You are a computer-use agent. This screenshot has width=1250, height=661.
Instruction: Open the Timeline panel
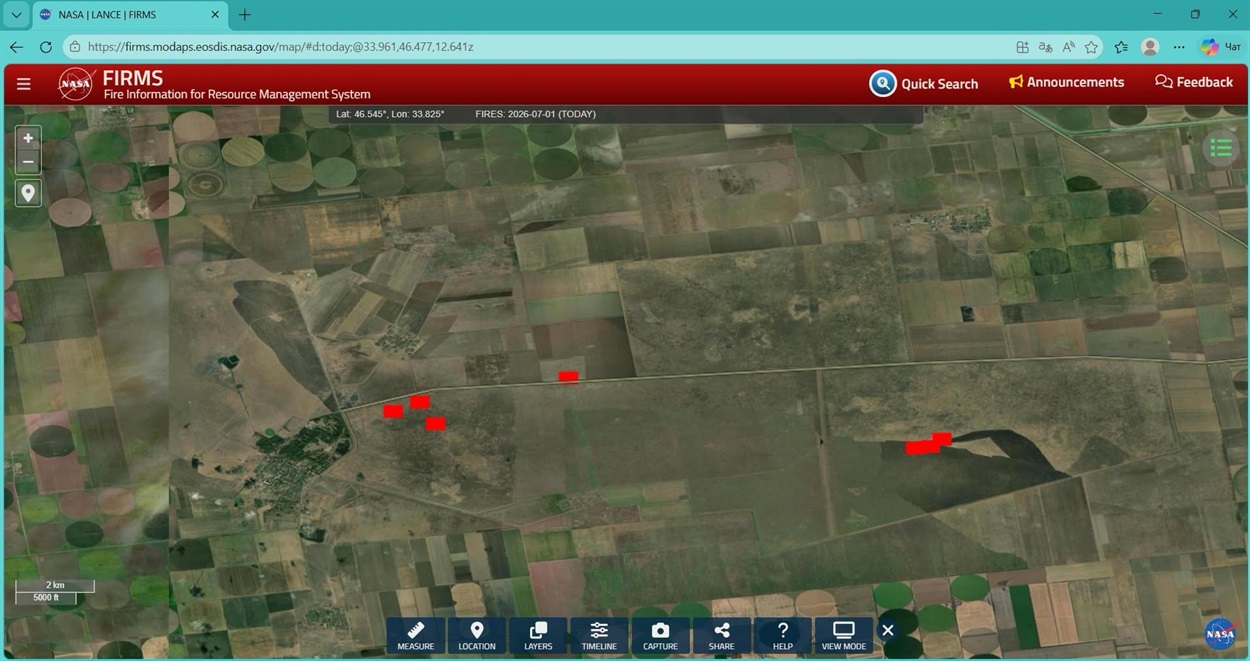point(599,636)
